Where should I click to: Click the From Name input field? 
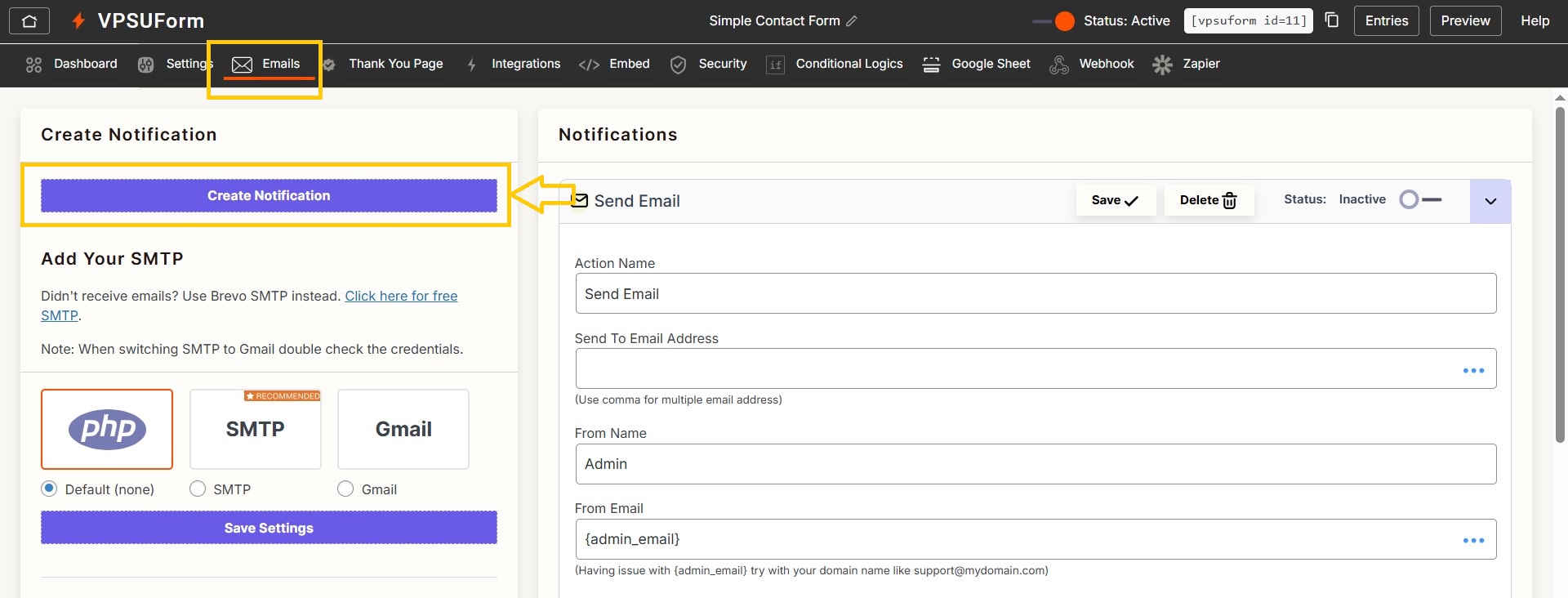(1036, 464)
